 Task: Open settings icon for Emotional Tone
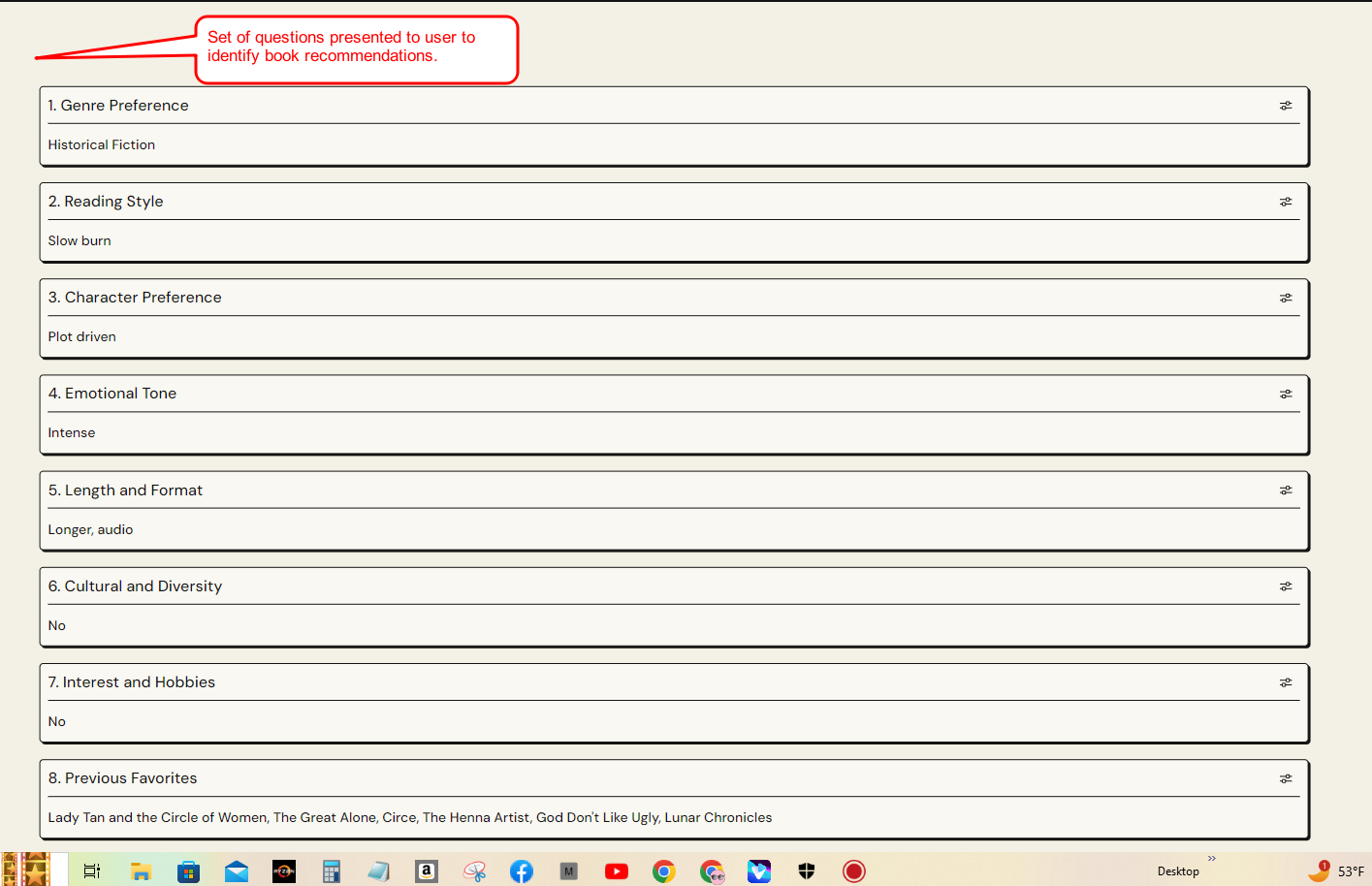pos(1286,394)
